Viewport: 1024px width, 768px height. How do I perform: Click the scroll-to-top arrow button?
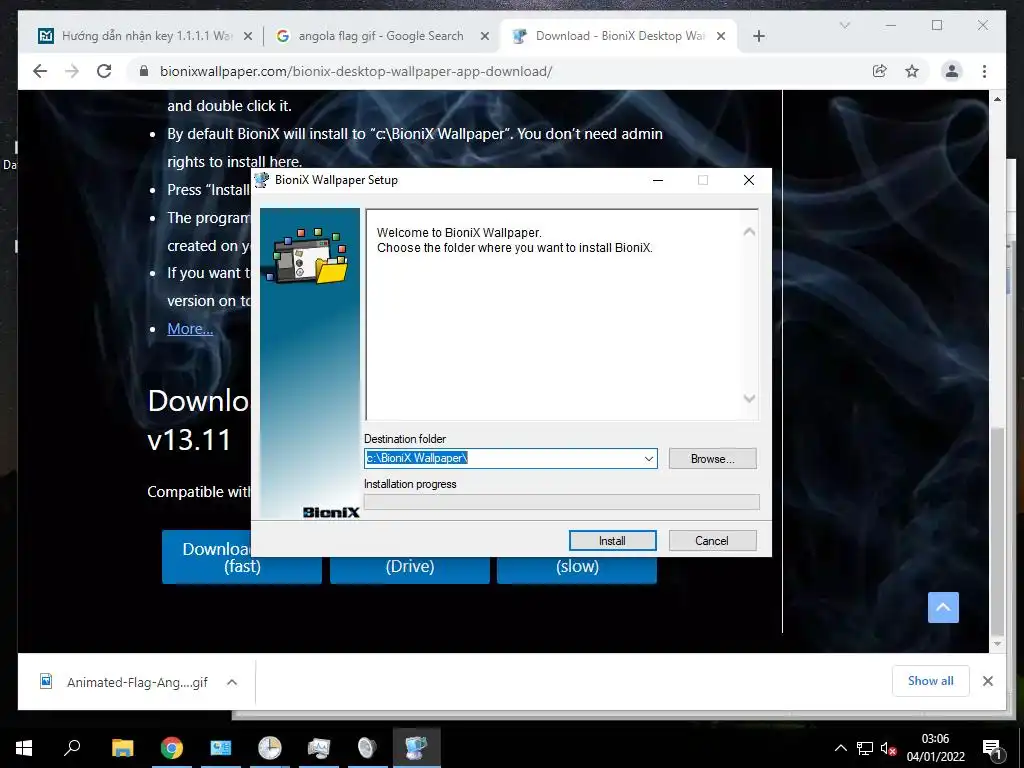pos(943,607)
